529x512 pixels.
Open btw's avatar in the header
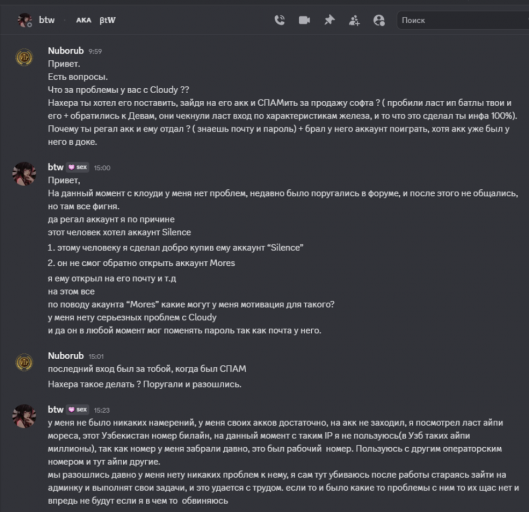[24, 20]
